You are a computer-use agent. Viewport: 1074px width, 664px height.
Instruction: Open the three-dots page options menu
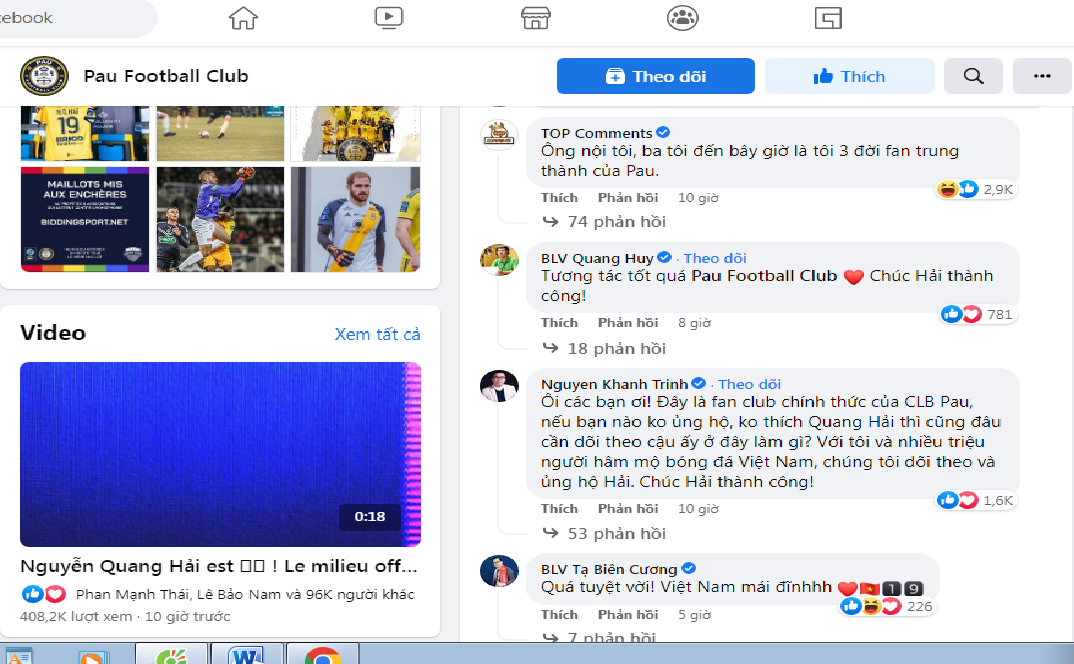[x=1042, y=76]
